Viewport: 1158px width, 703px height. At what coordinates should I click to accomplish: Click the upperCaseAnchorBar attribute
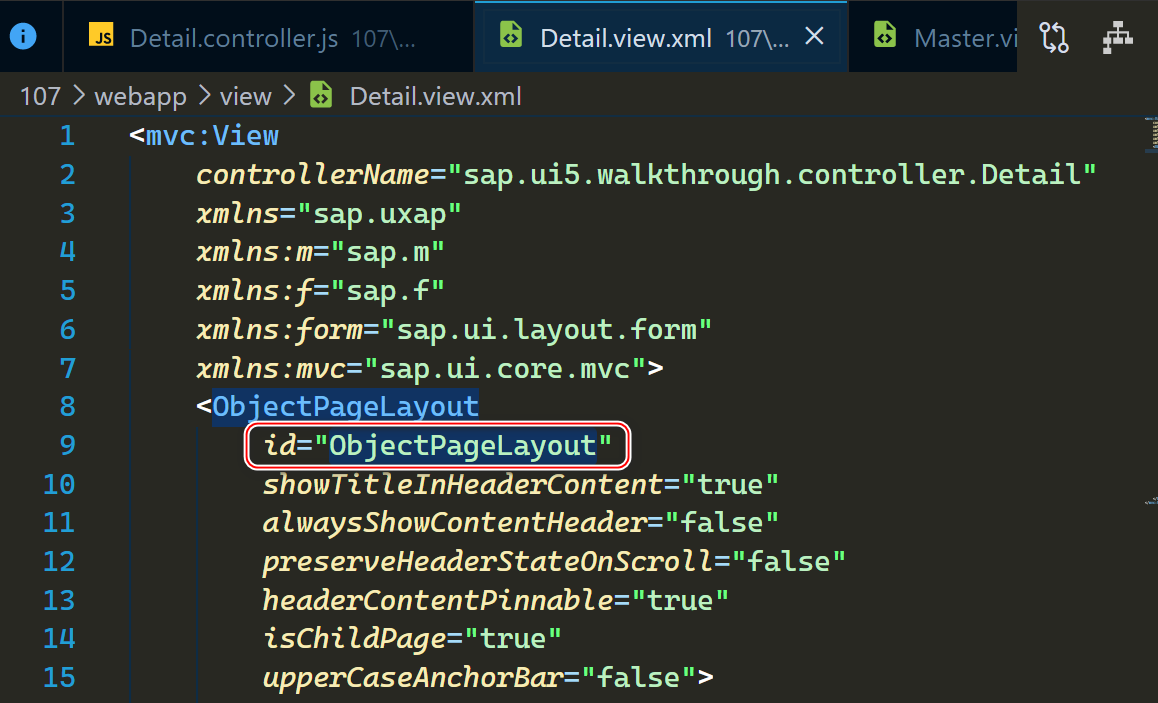pos(413,678)
